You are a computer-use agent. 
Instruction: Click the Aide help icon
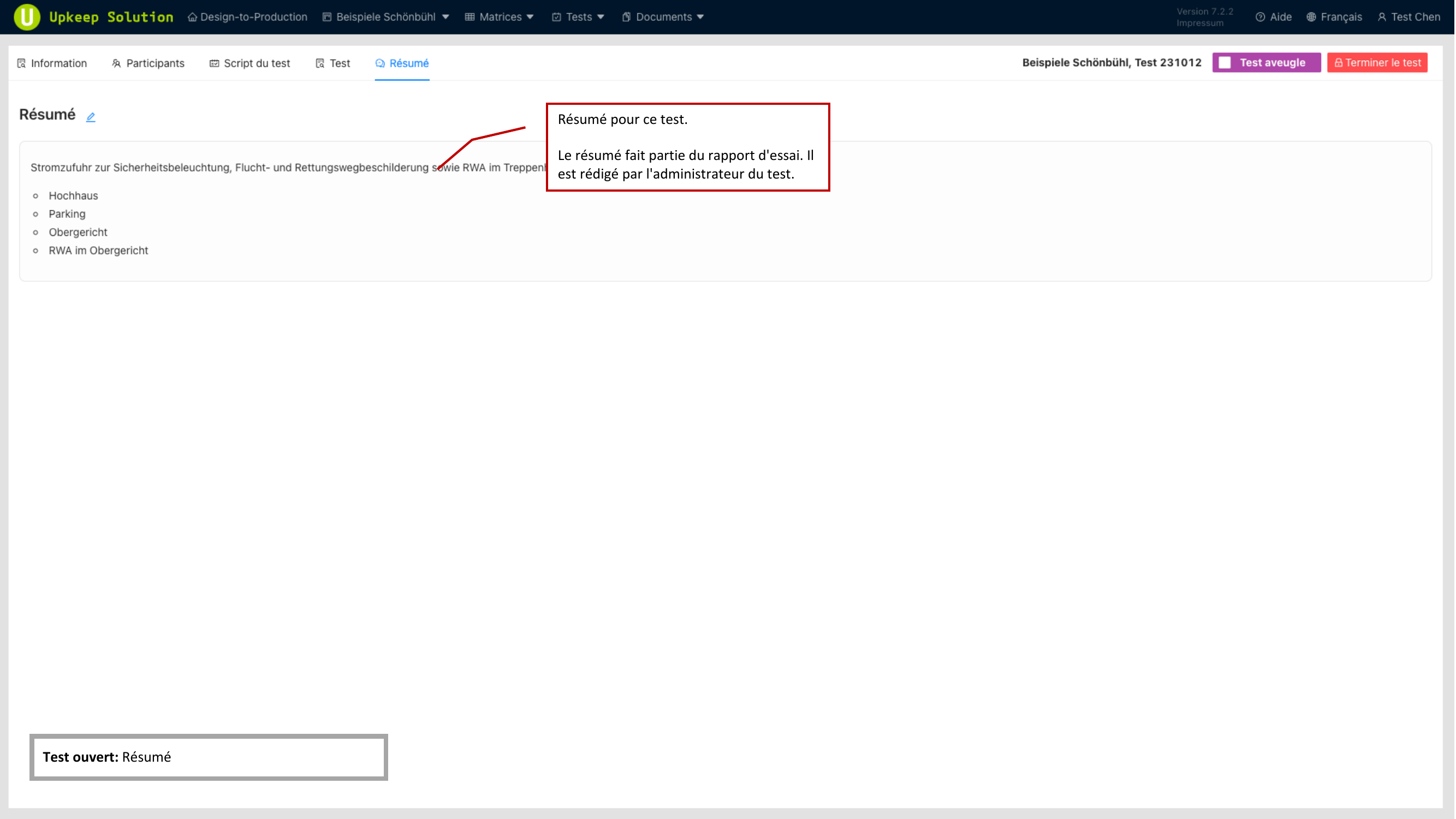[1260, 17]
